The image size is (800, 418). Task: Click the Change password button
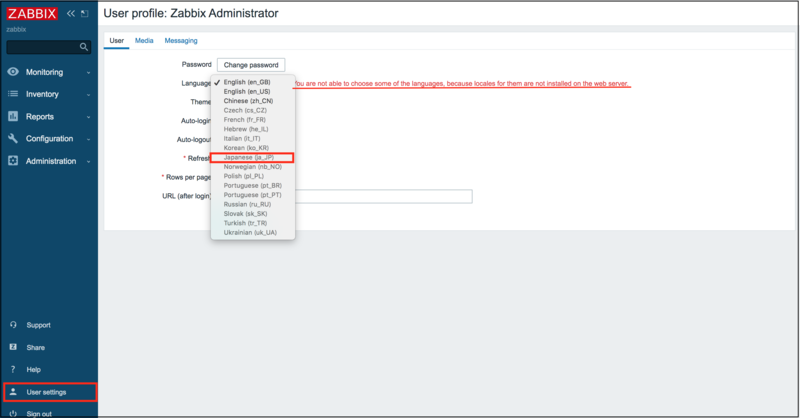point(251,65)
